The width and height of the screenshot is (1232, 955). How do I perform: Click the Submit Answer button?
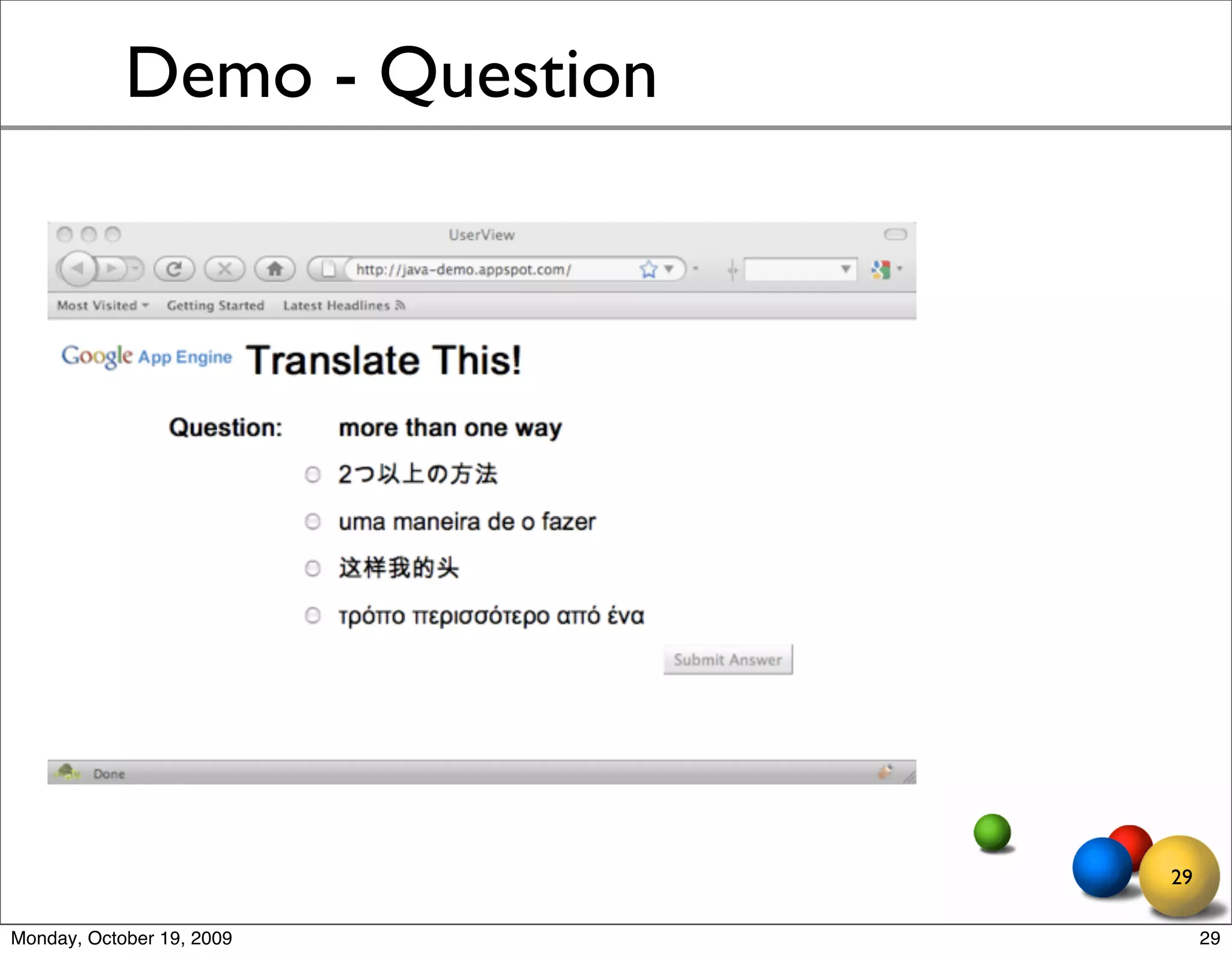[728, 660]
